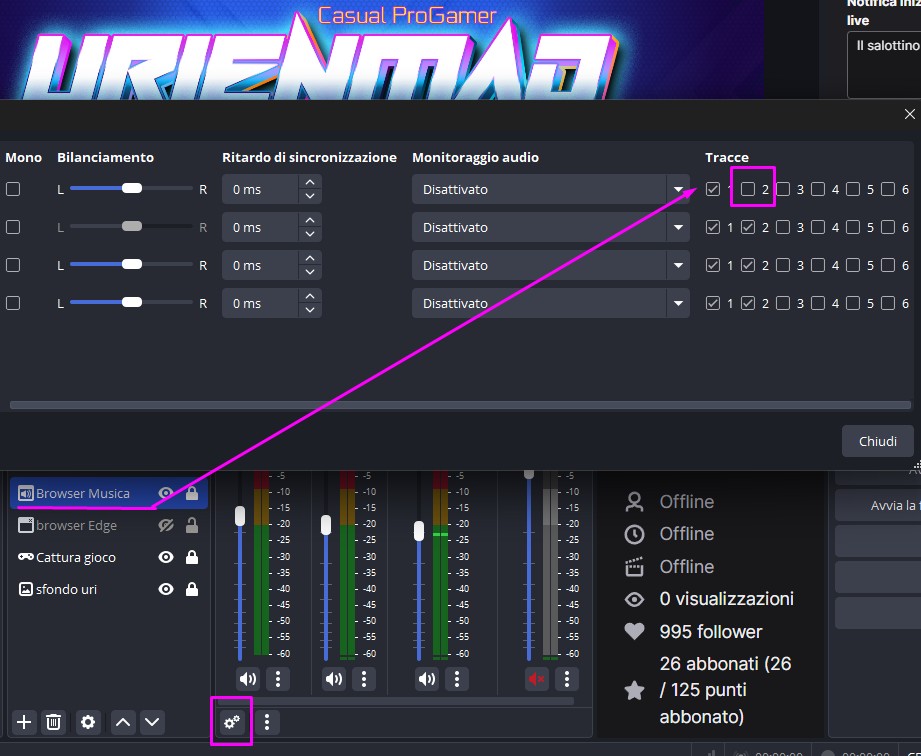The image size is (921, 756).
Task: Click the Chiudi button
Action: pos(877,441)
